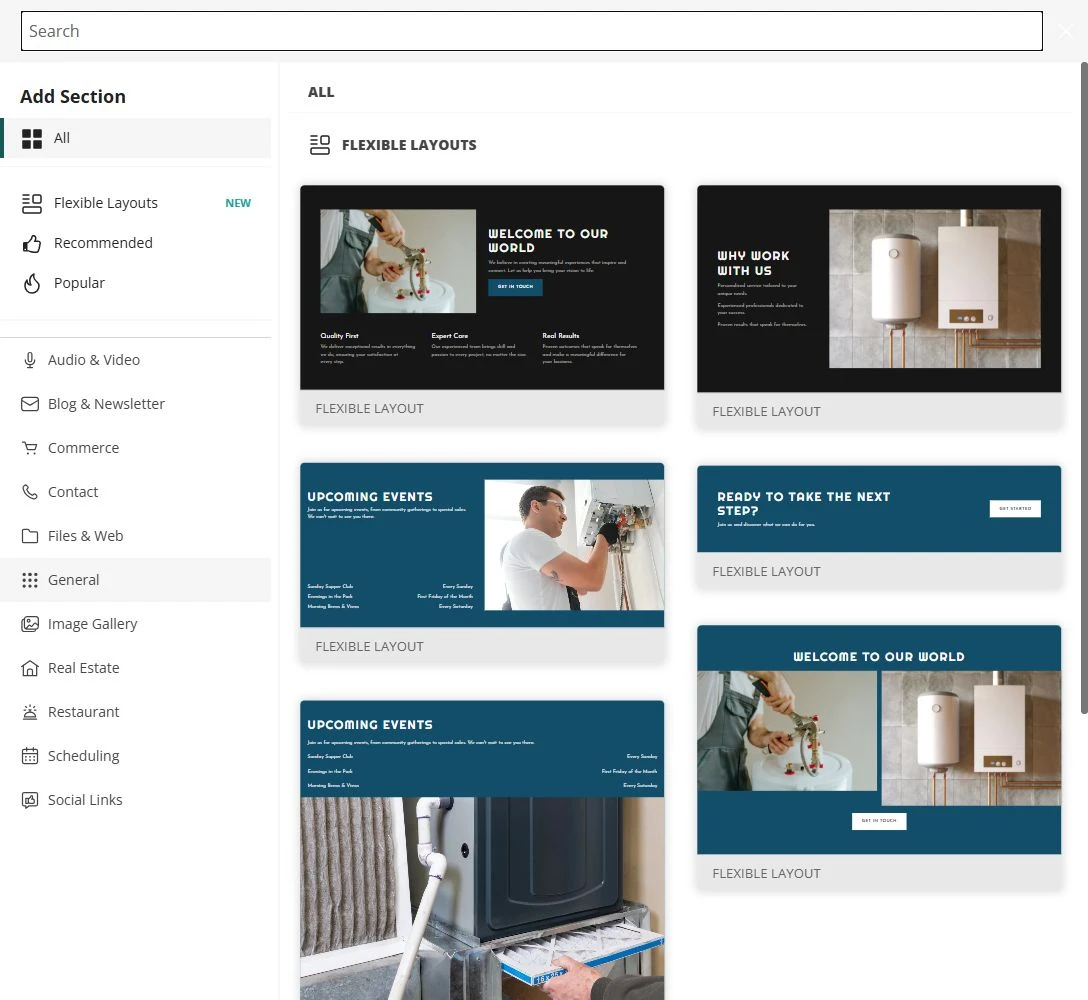Browse Real Estate sections
Image resolution: width=1088 pixels, height=1000 pixels.
click(137, 668)
